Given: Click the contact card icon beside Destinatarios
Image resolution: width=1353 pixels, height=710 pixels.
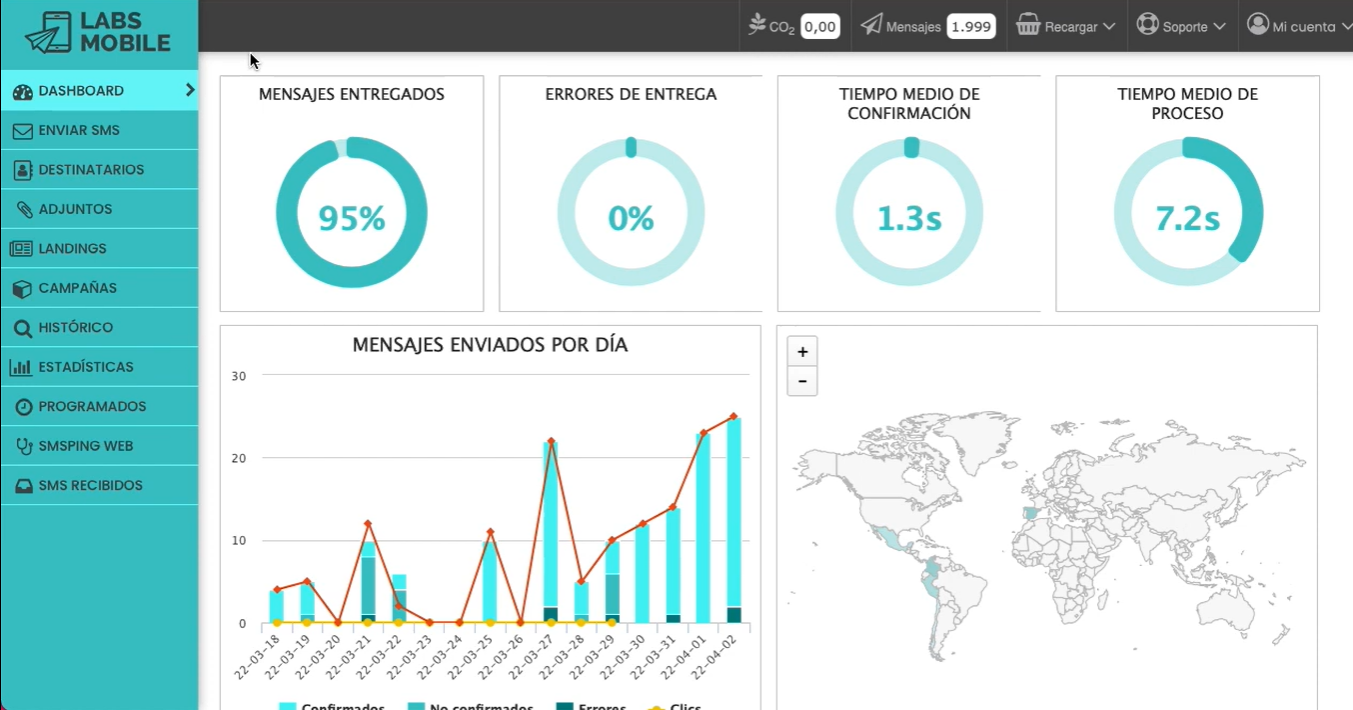Looking at the screenshot, I should pyautogui.click(x=22, y=170).
